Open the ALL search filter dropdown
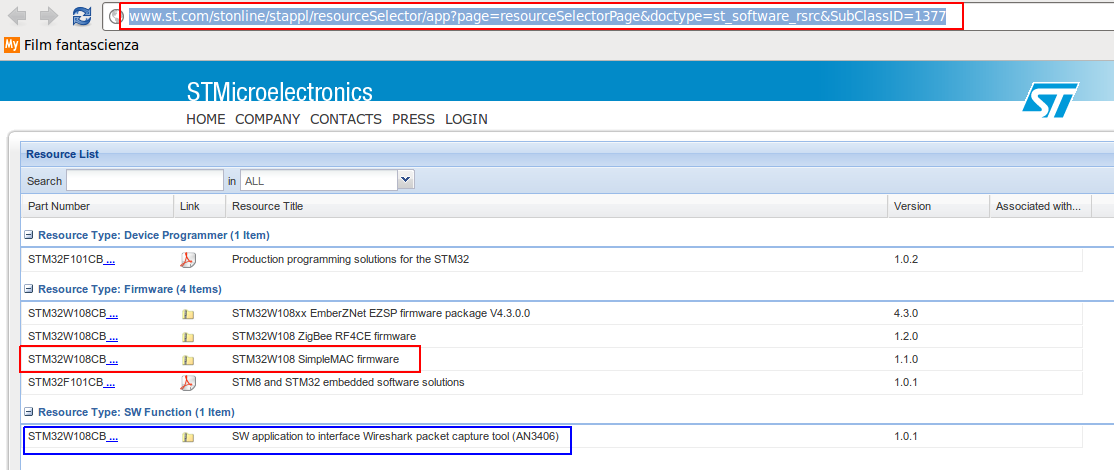The image size is (1114, 470). click(x=406, y=180)
